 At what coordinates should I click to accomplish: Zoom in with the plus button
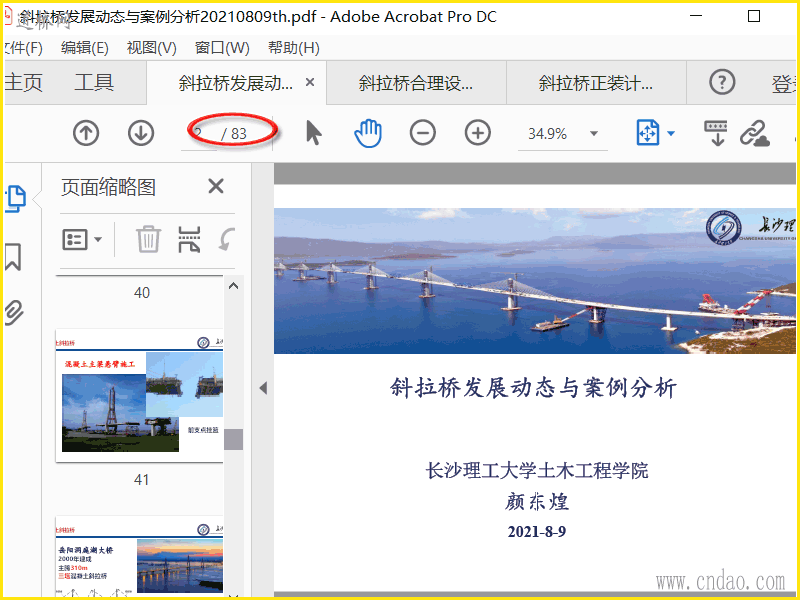[478, 134]
